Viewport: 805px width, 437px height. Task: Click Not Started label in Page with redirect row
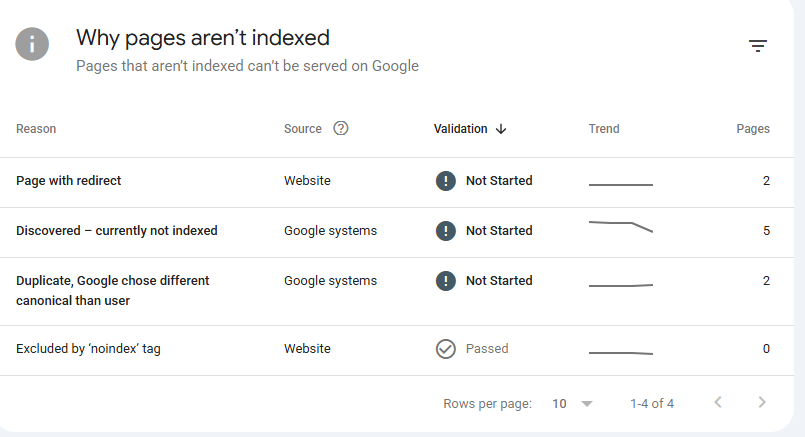click(499, 181)
